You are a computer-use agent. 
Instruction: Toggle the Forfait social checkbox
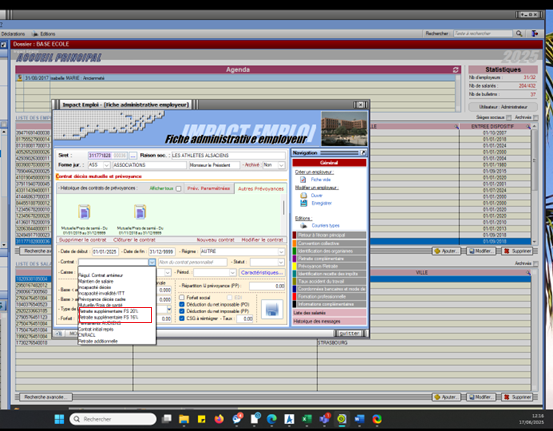(182, 298)
